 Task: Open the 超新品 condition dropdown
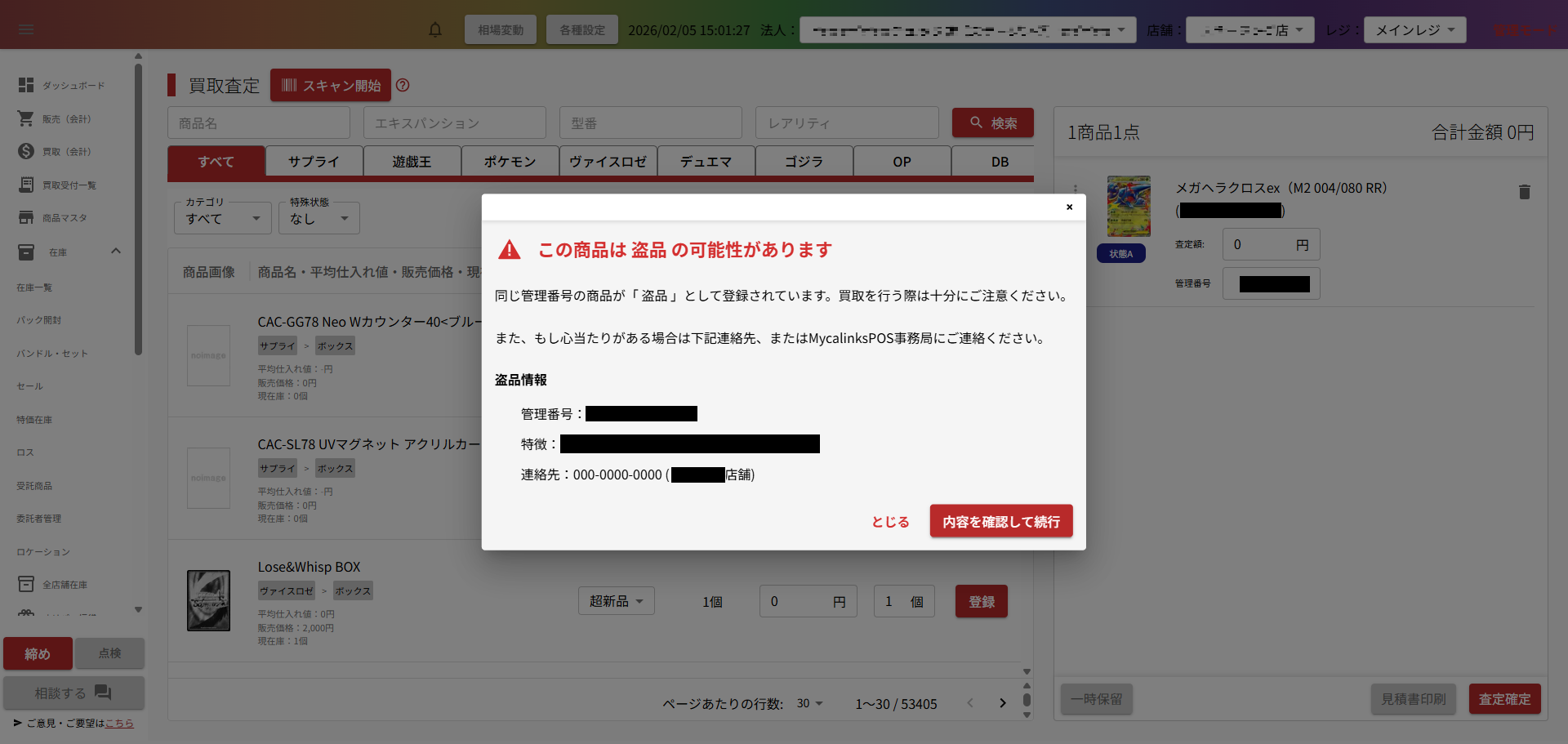(617, 602)
